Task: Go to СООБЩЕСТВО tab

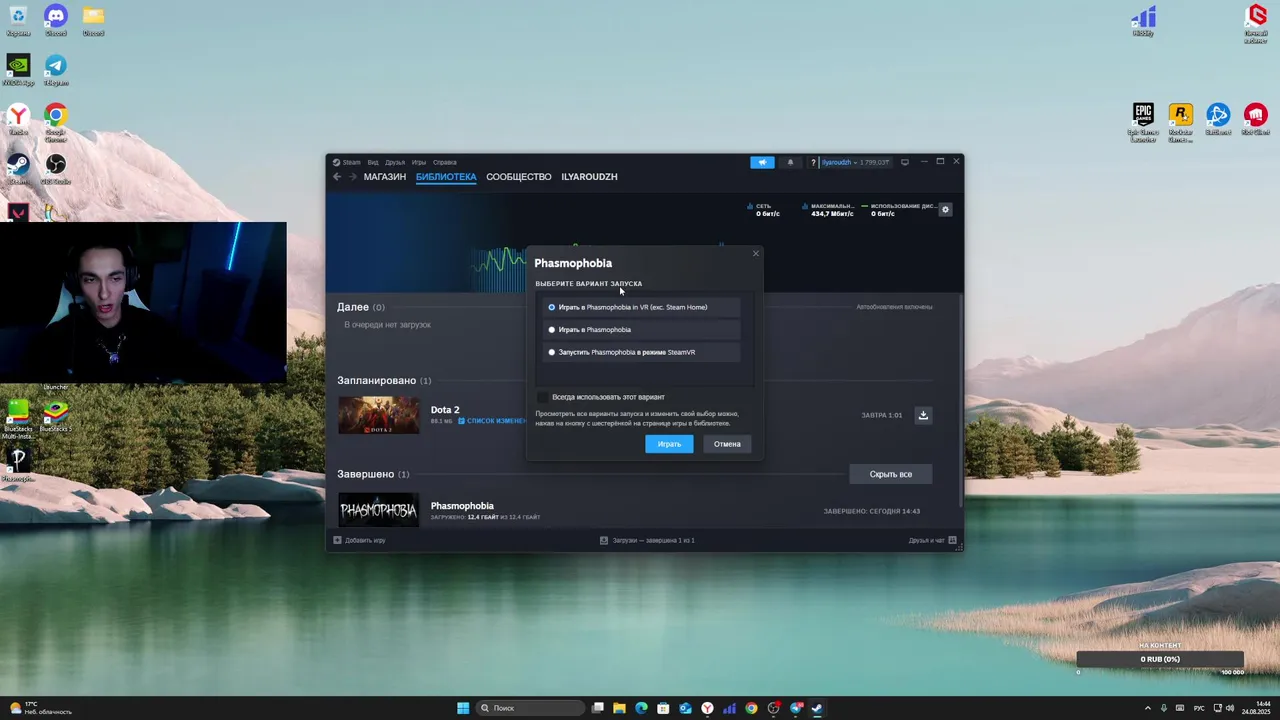Action: point(519,177)
